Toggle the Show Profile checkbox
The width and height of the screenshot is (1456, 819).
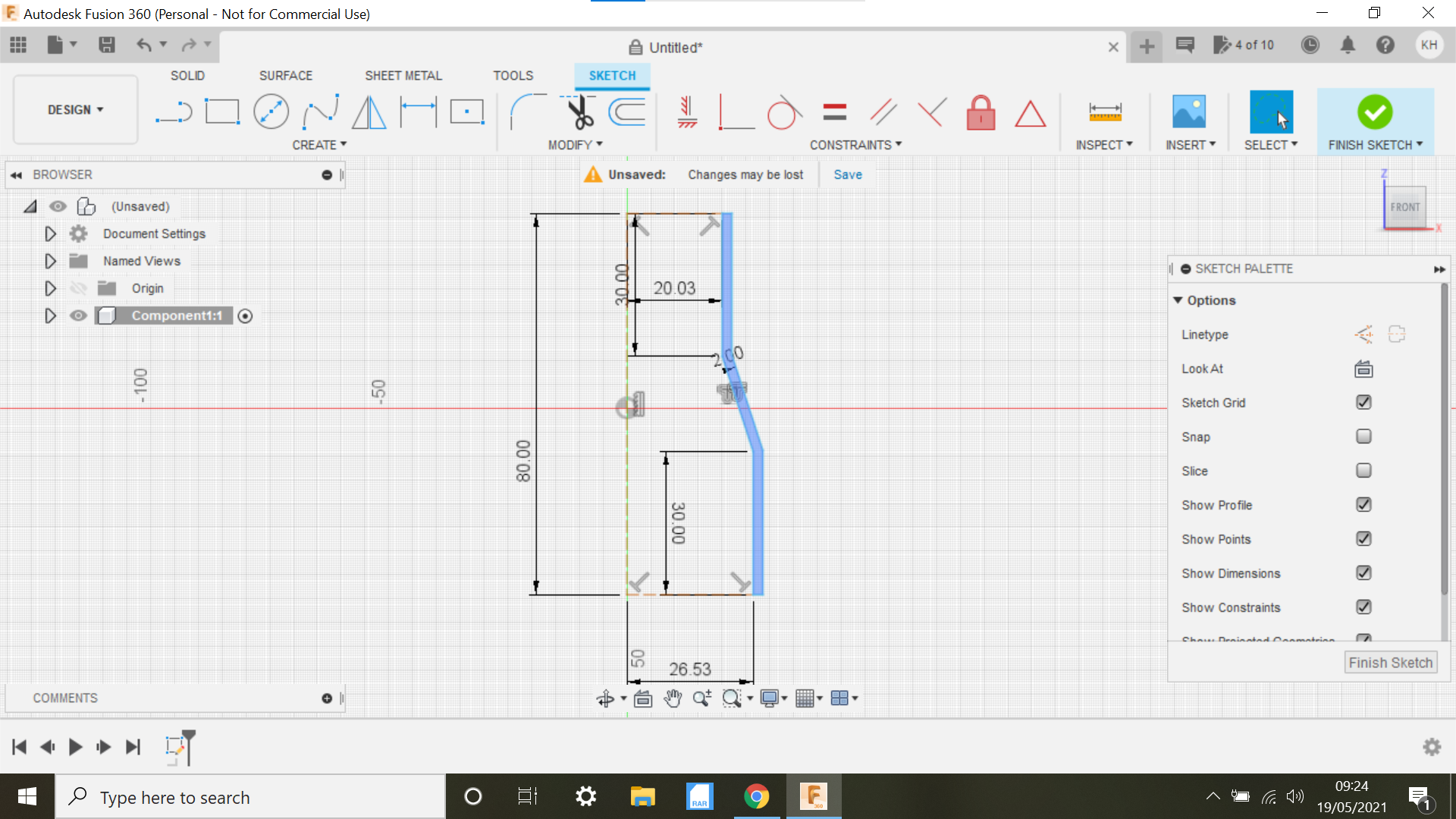coord(1362,505)
